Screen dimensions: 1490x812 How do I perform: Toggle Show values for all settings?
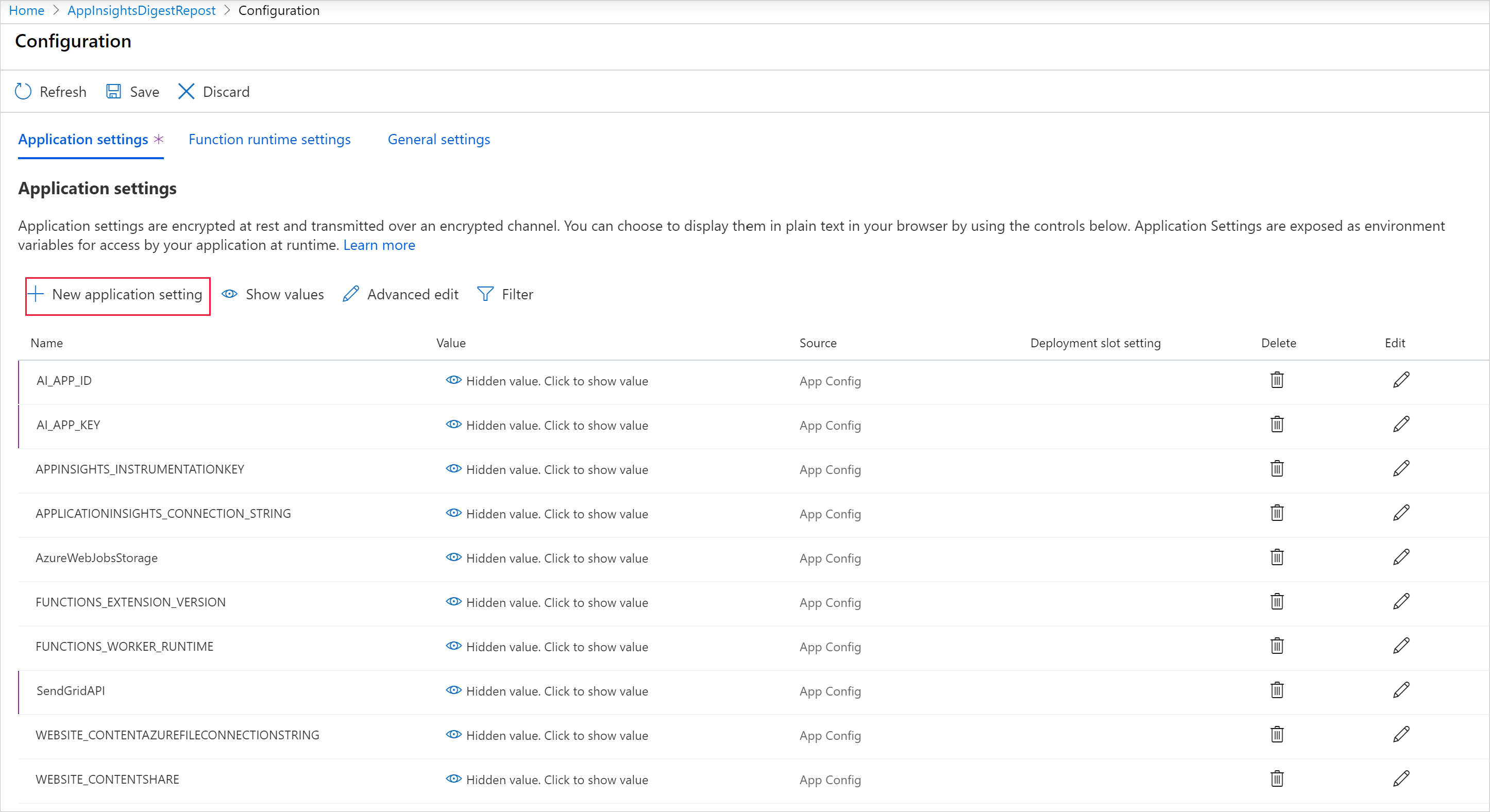point(273,294)
